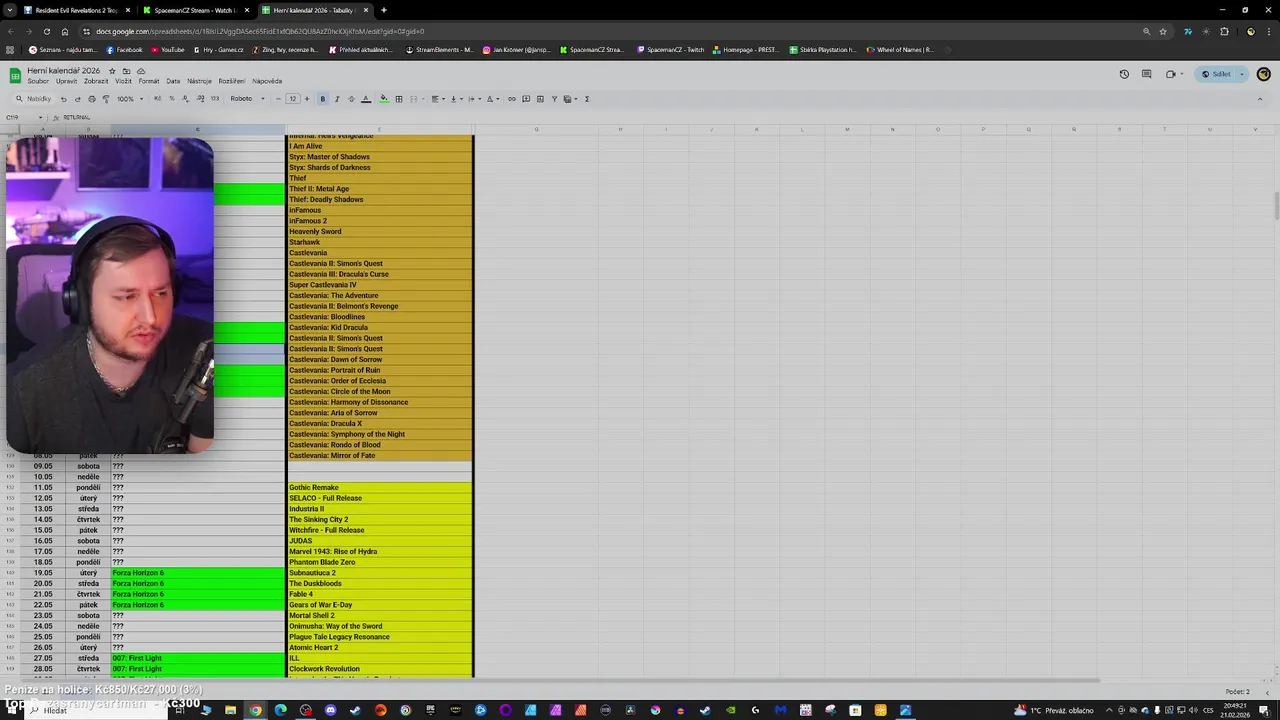
Task: Click the Undo icon in Sheets toolbar
Action: [63, 99]
